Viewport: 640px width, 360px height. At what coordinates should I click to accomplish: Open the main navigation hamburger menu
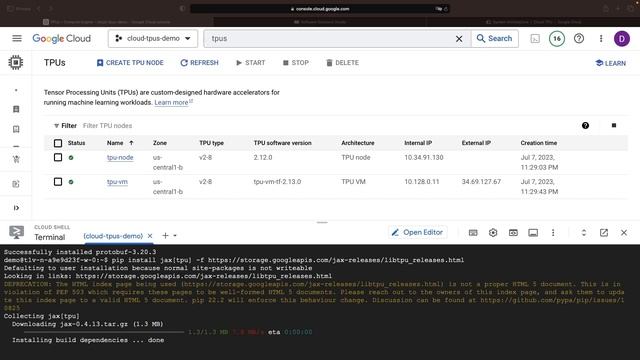[17, 38]
